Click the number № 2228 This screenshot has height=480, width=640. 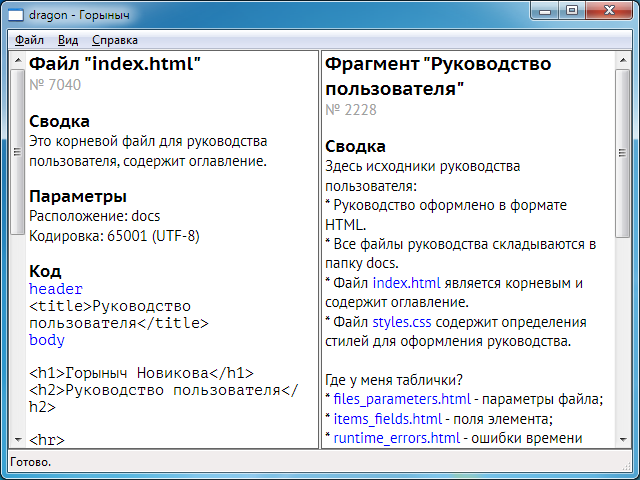point(351,110)
